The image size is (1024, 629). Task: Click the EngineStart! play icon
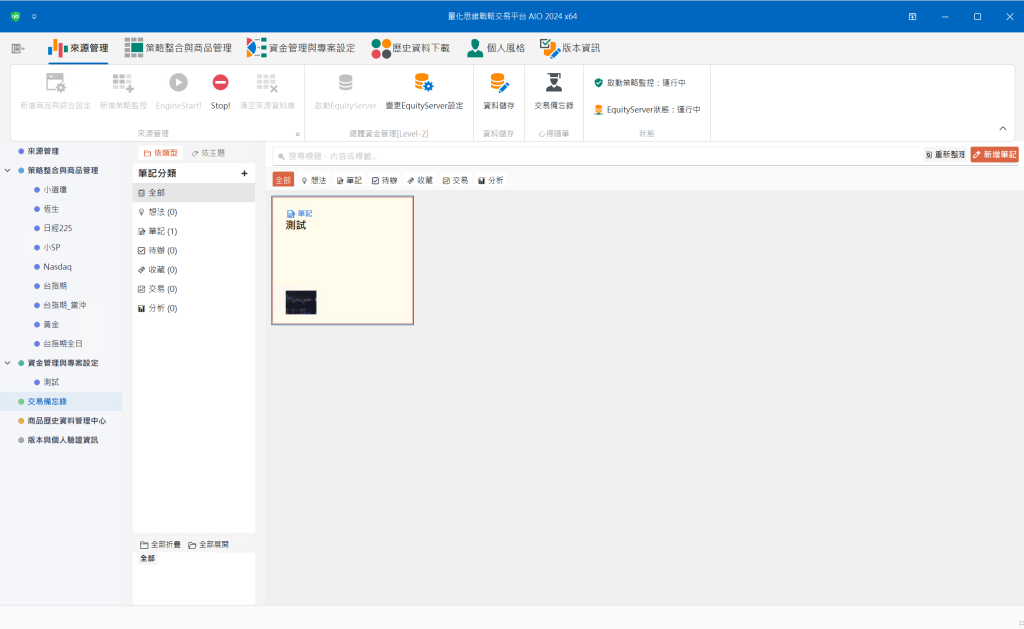coord(178,84)
